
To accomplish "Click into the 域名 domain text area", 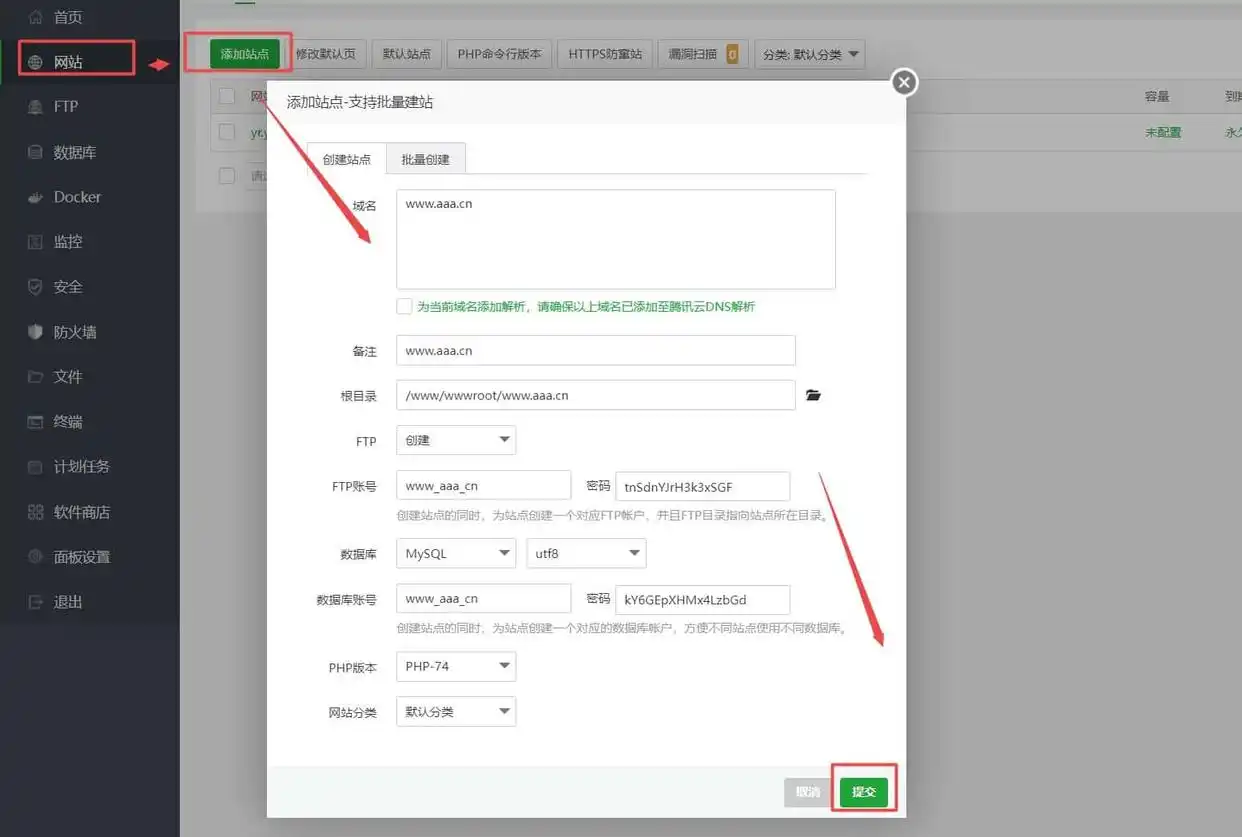I will coord(615,240).
